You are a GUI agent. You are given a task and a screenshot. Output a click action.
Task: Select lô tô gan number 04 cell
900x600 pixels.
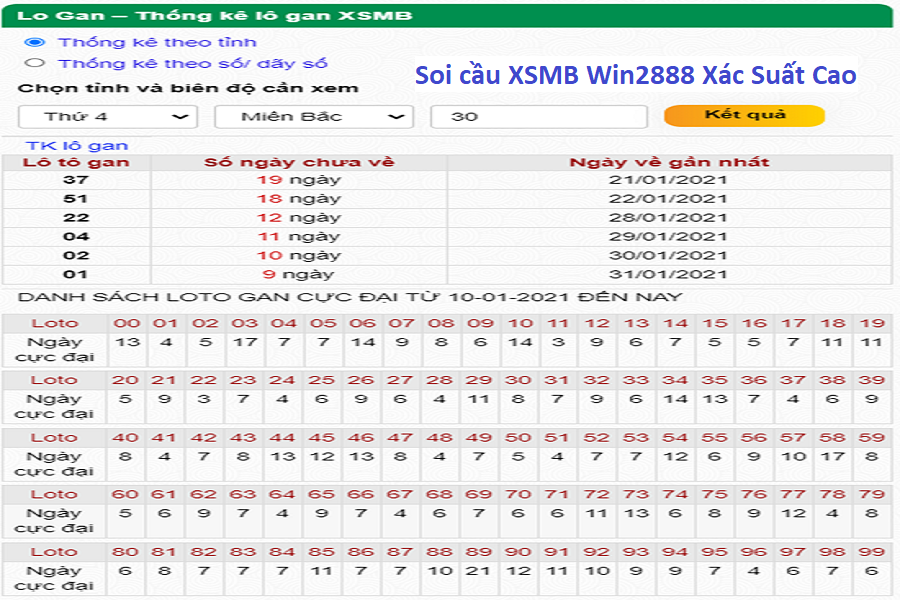click(x=76, y=237)
